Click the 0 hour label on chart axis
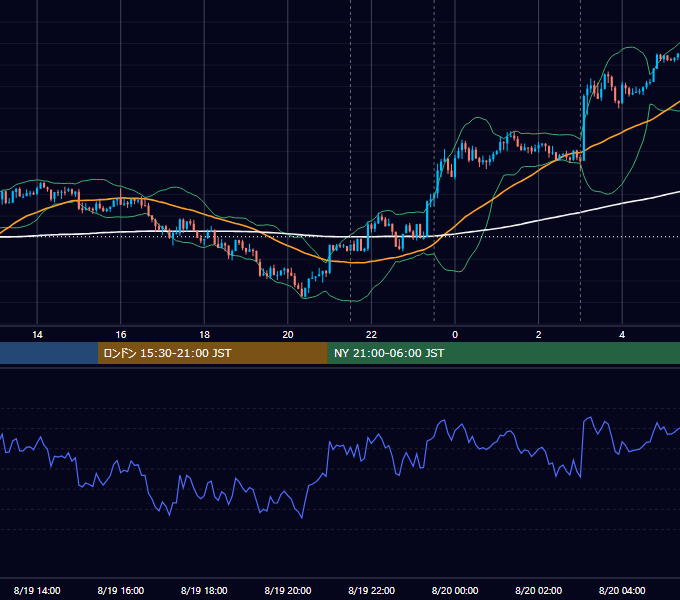680x600 pixels. [x=455, y=335]
